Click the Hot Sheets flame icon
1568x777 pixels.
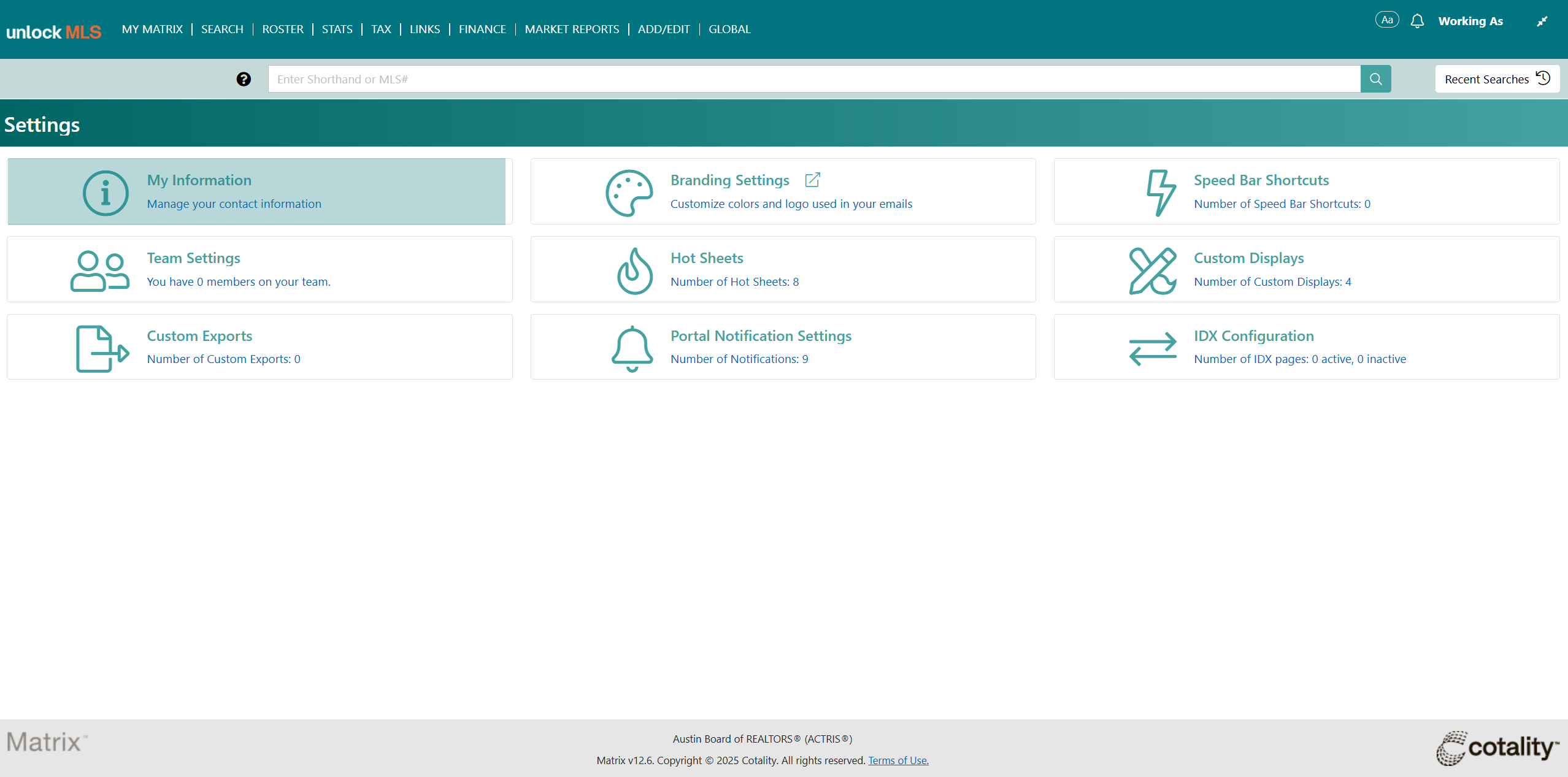point(634,270)
